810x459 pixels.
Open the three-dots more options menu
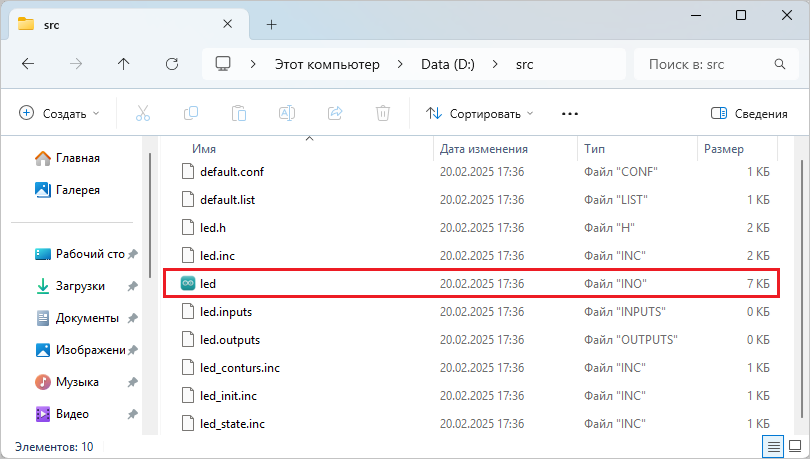(x=570, y=113)
